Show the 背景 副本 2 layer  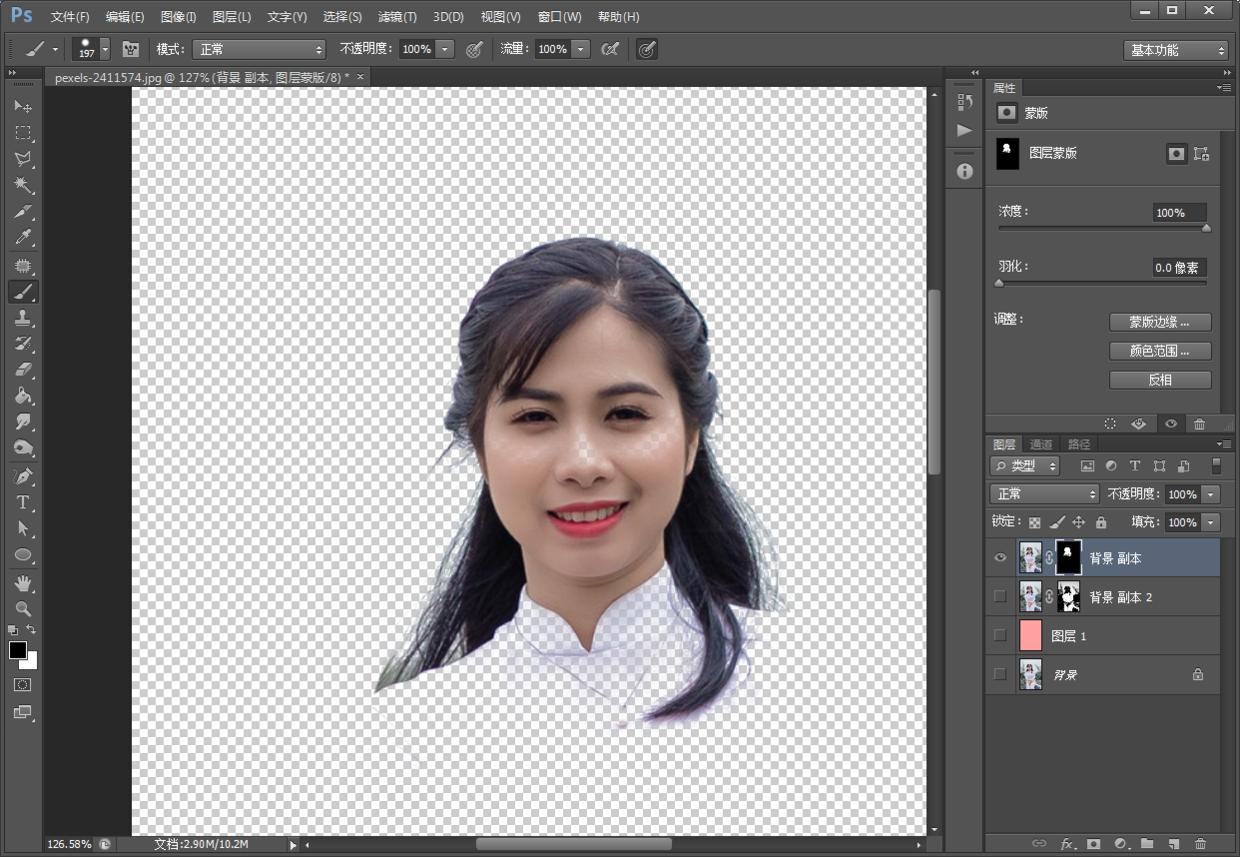tap(1000, 597)
